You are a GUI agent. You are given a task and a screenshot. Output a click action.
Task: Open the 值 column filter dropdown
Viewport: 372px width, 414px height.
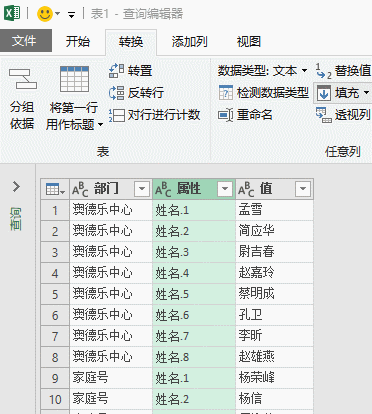pyautogui.click(x=303, y=189)
